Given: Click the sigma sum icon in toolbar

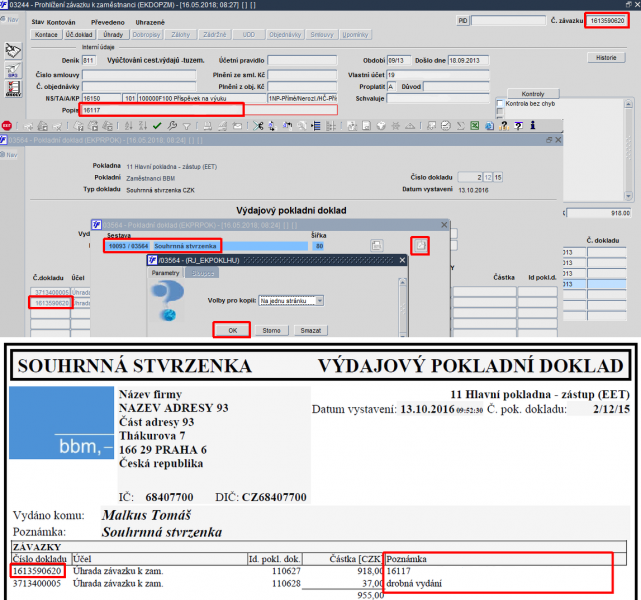Looking at the screenshot, I should pos(461,126).
